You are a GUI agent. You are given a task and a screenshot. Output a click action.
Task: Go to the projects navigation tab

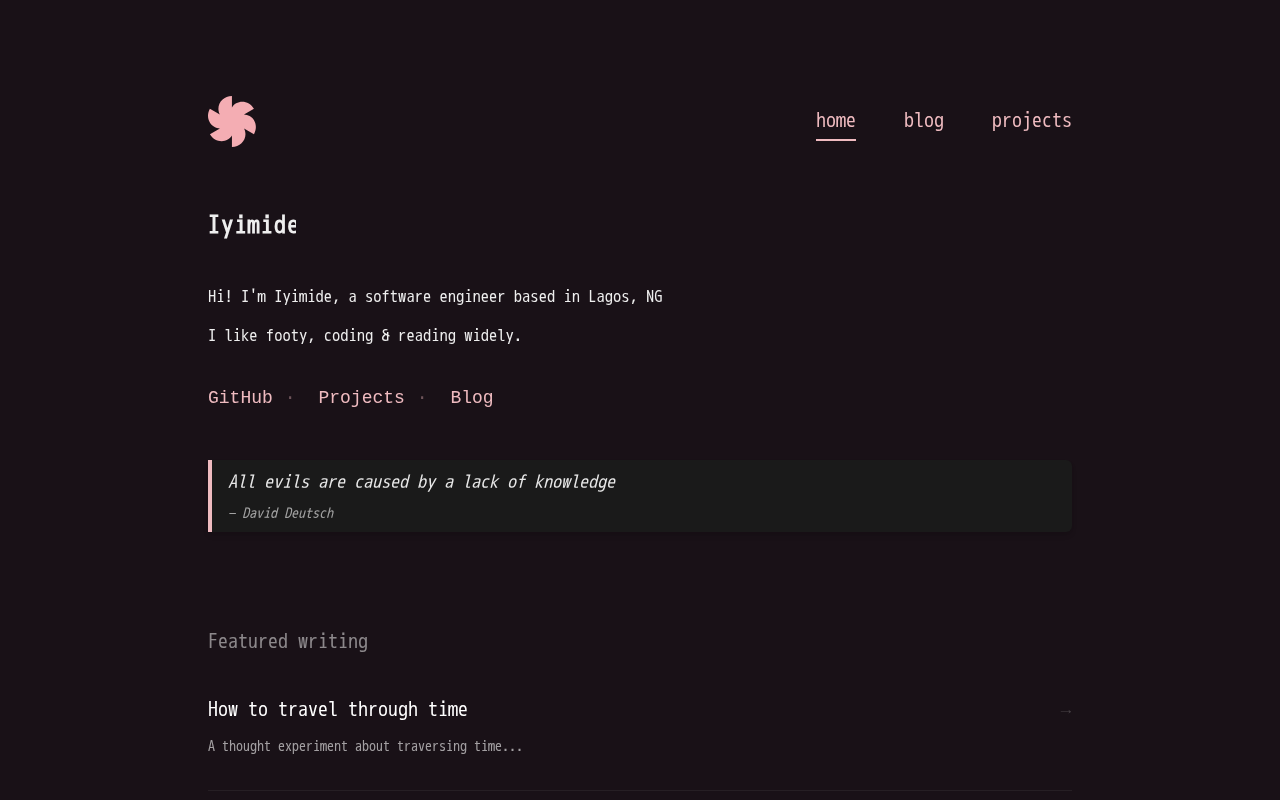pyautogui.click(x=1031, y=121)
